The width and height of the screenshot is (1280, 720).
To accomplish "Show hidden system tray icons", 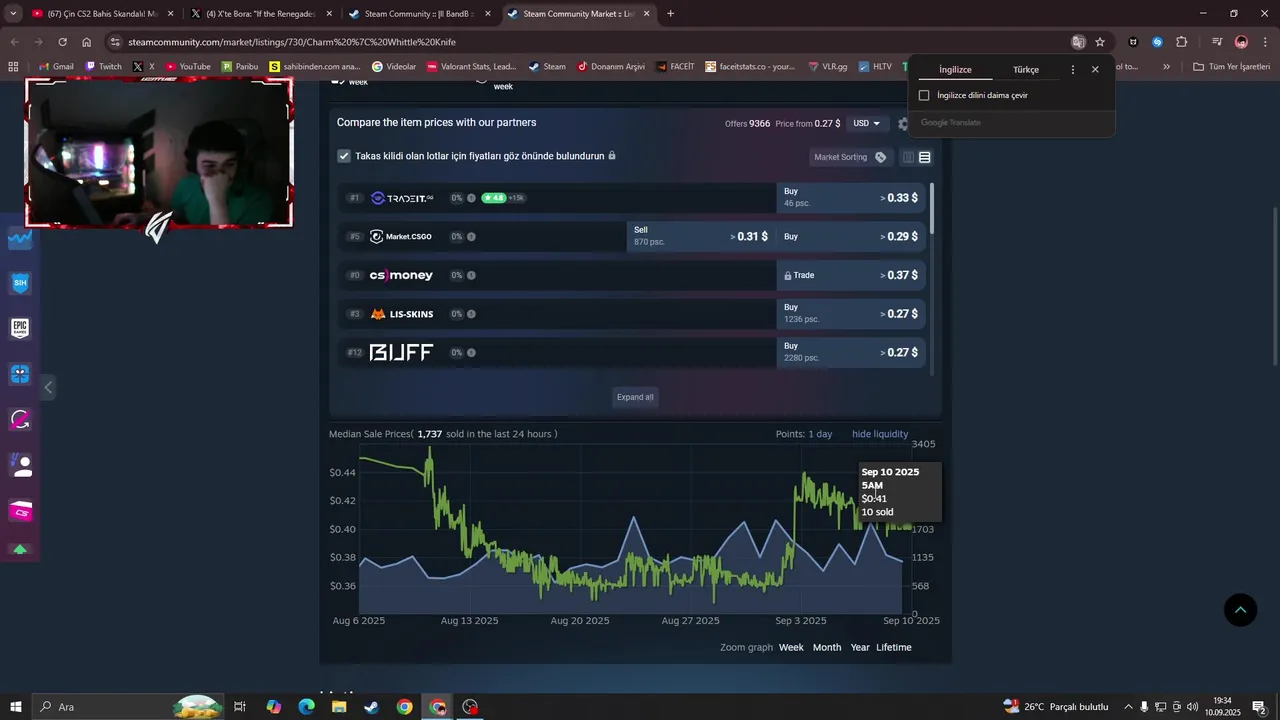I will pos(1128,707).
